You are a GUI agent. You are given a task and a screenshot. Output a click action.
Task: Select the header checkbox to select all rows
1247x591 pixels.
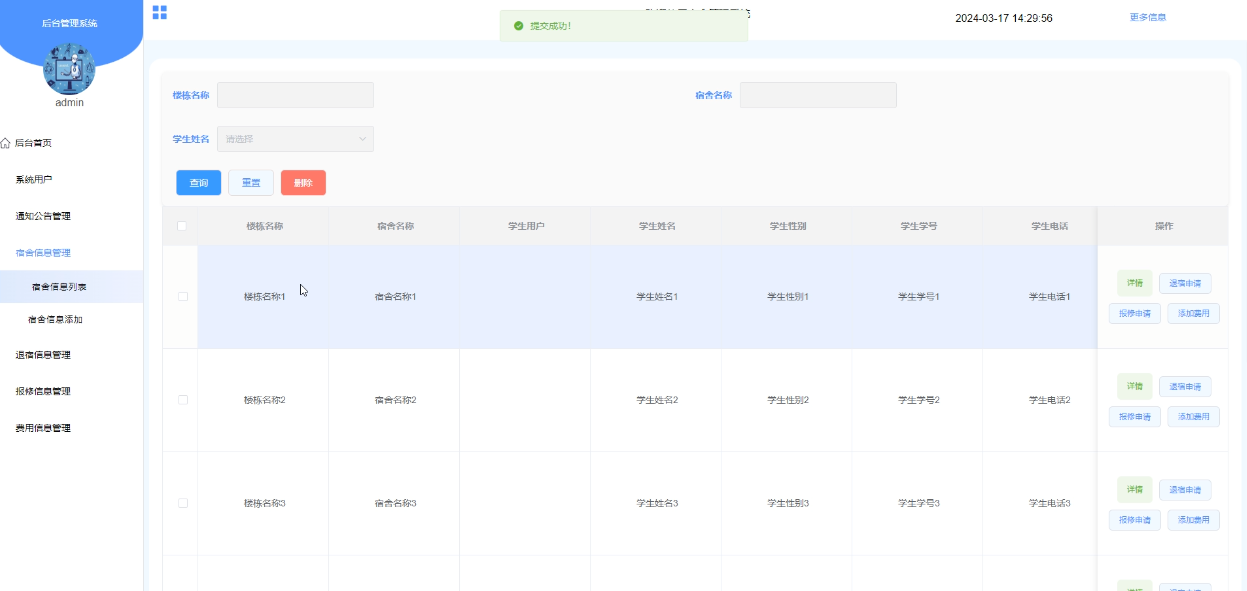pyautogui.click(x=182, y=226)
